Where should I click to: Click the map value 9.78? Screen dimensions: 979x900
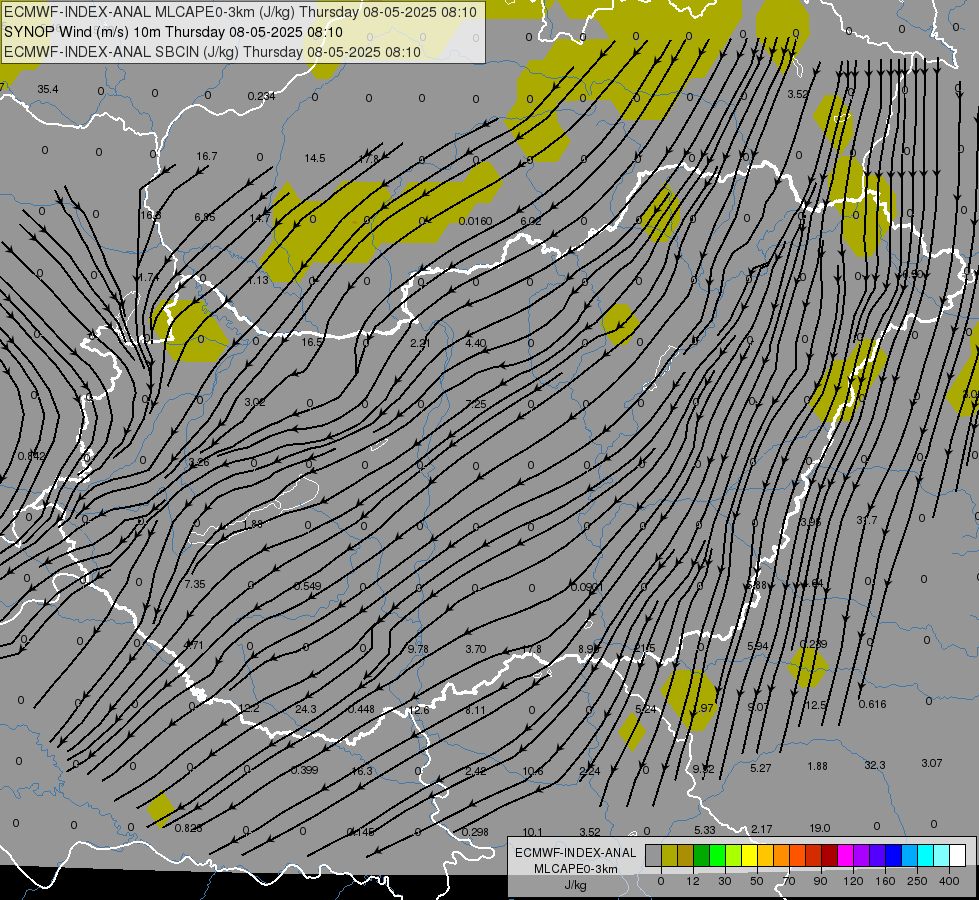pos(418,649)
